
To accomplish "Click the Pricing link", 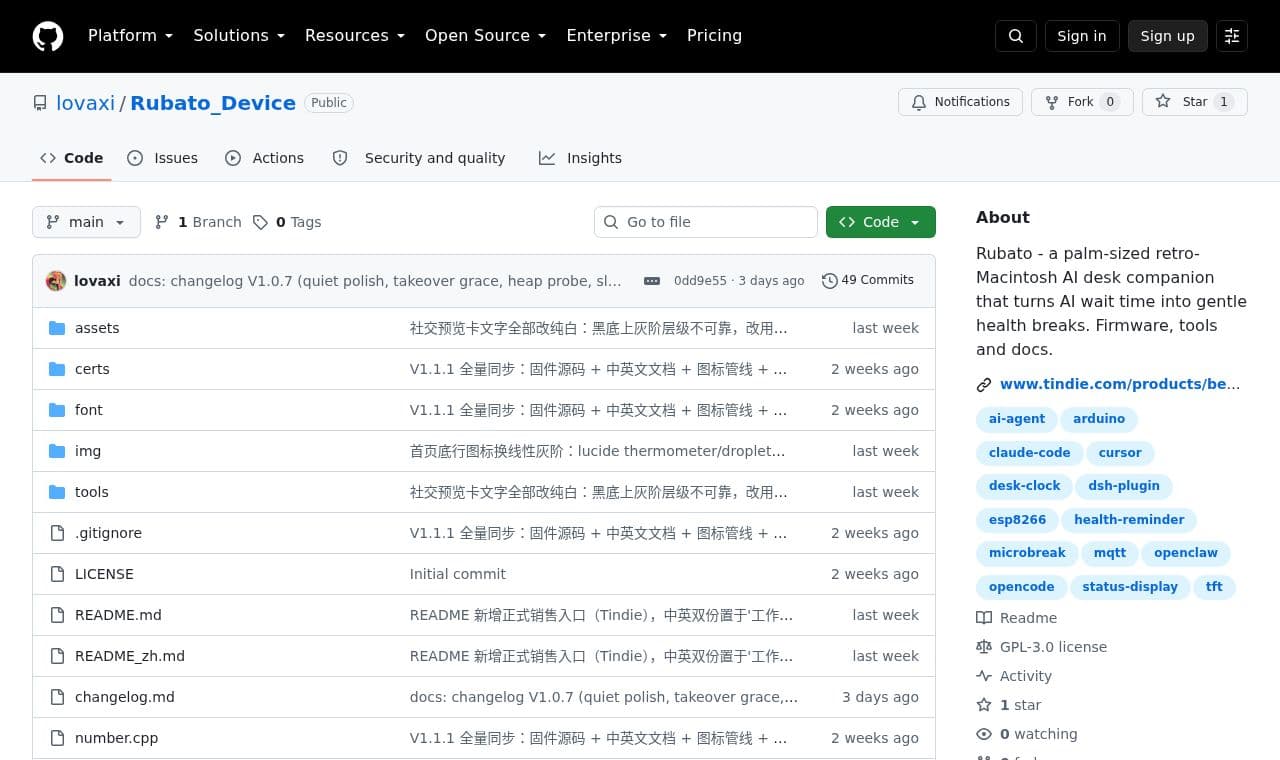I will (714, 36).
